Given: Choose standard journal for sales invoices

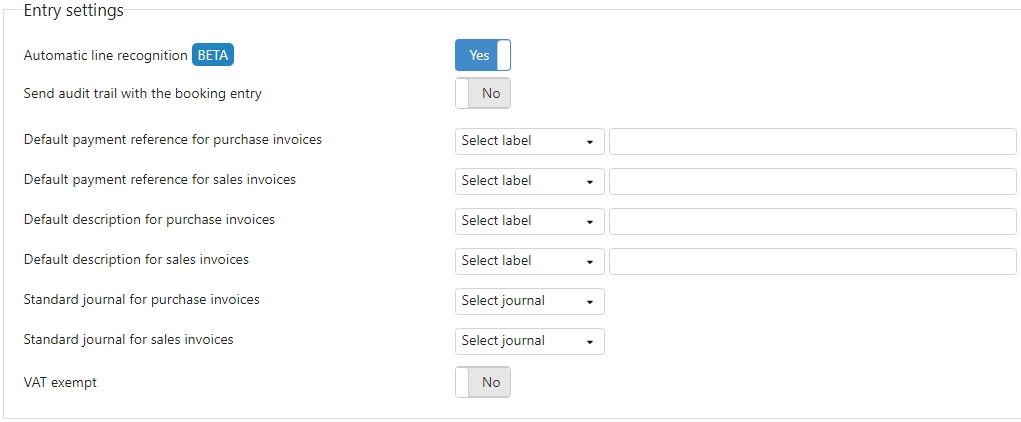Looking at the screenshot, I should (x=529, y=341).
